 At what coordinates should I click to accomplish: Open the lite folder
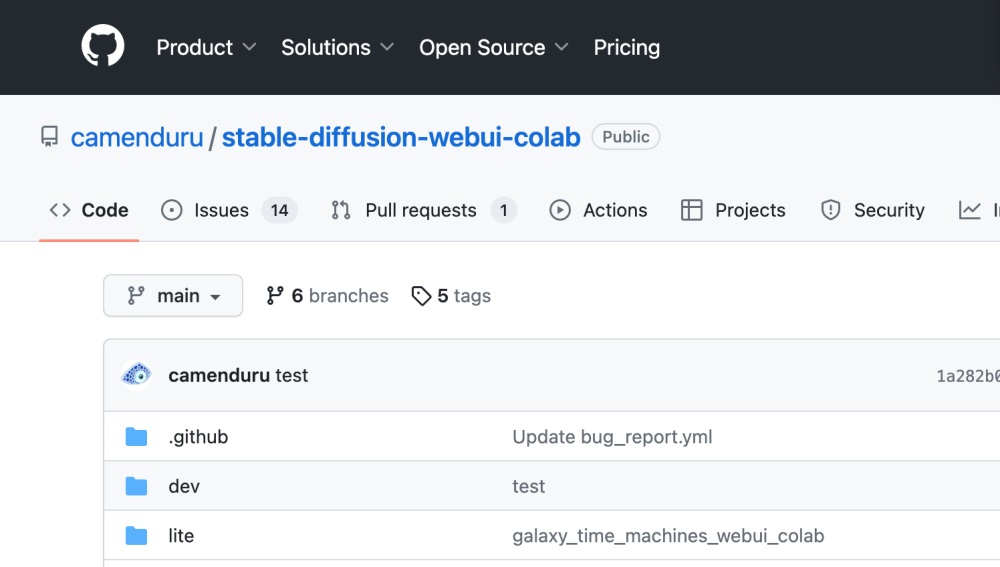pyautogui.click(x=181, y=536)
